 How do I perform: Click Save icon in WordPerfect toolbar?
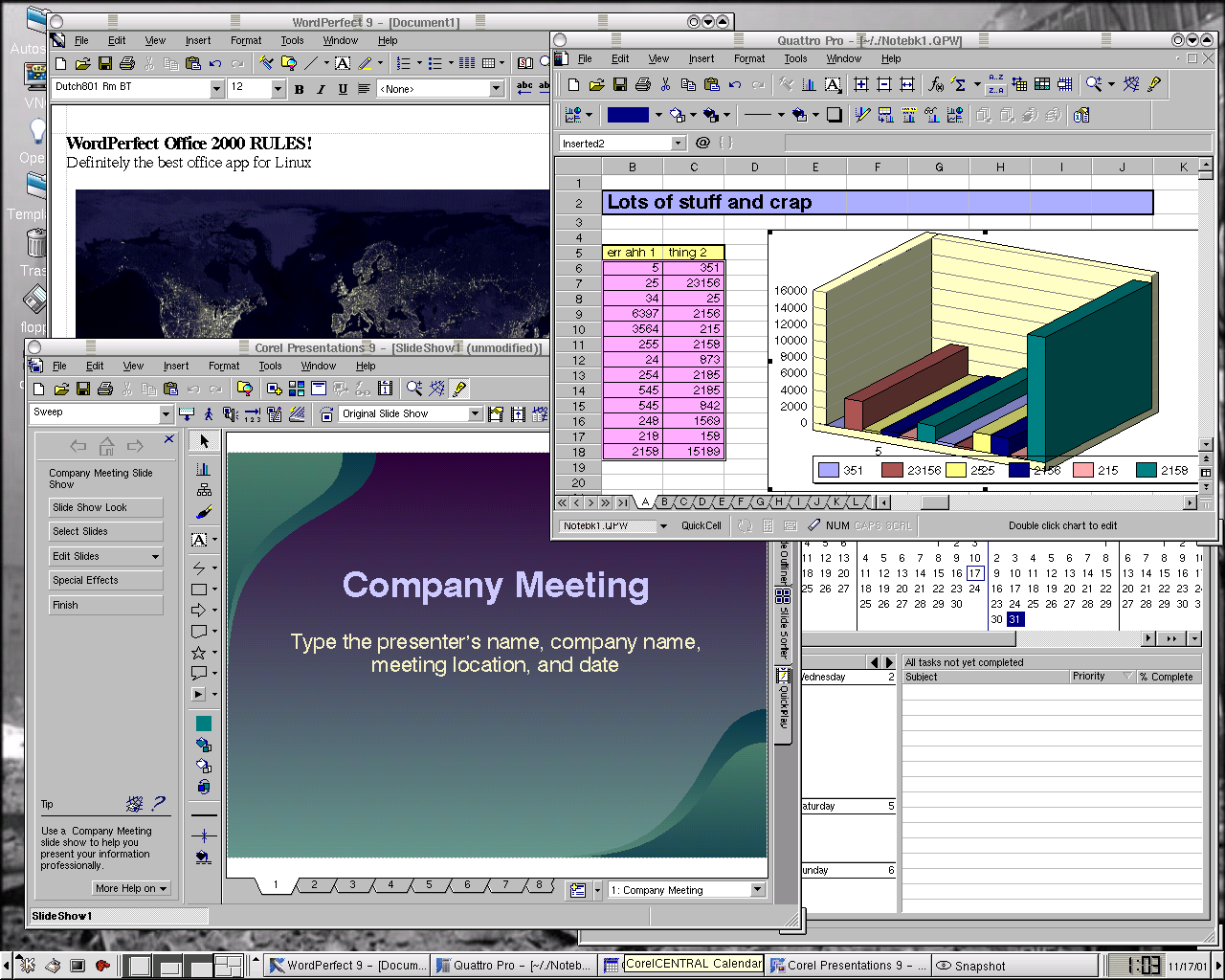click(x=105, y=64)
